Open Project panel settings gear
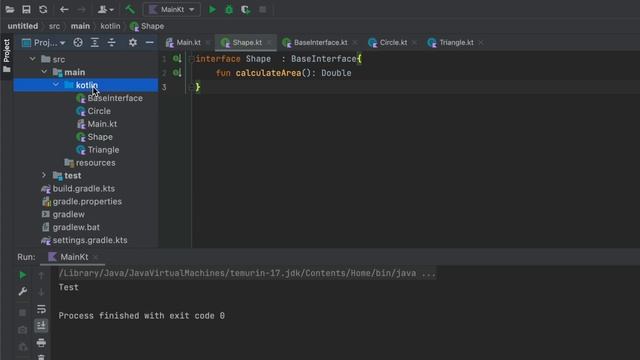Image resolution: width=640 pixels, height=360 pixels. (133, 42)
